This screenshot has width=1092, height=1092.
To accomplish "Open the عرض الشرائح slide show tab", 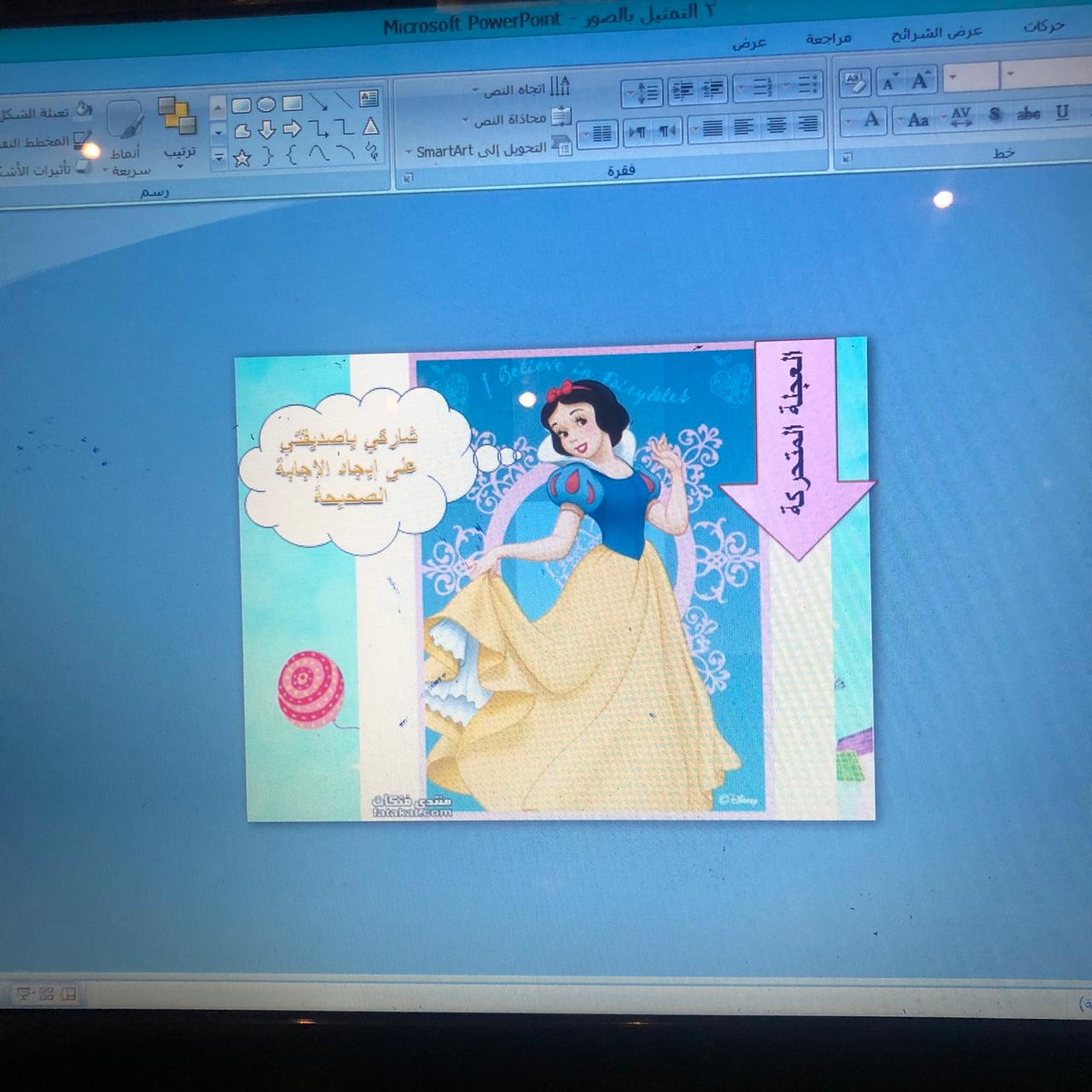I will tap(937, 33).
